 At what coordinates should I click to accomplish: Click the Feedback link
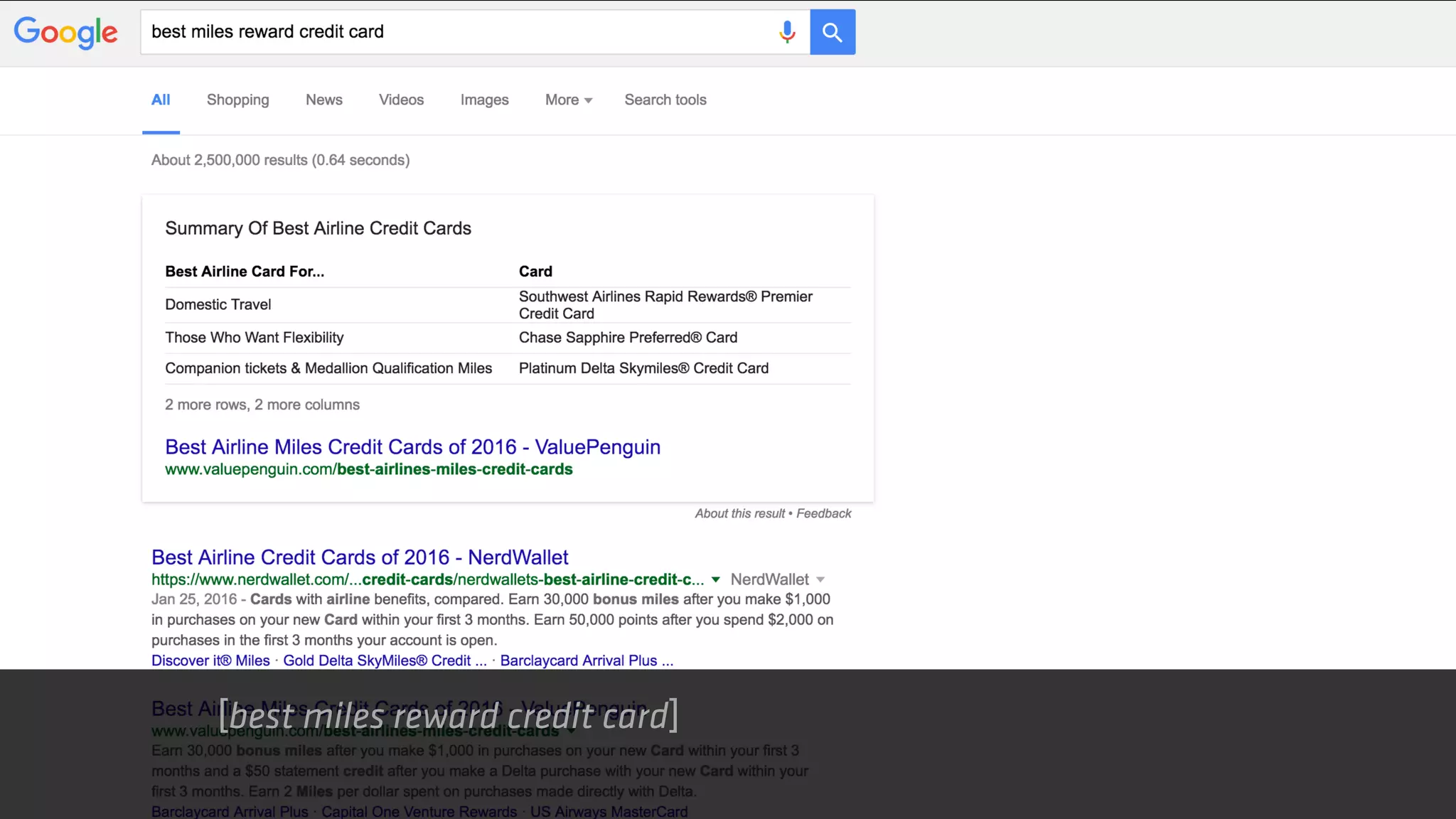coord(824,513)
